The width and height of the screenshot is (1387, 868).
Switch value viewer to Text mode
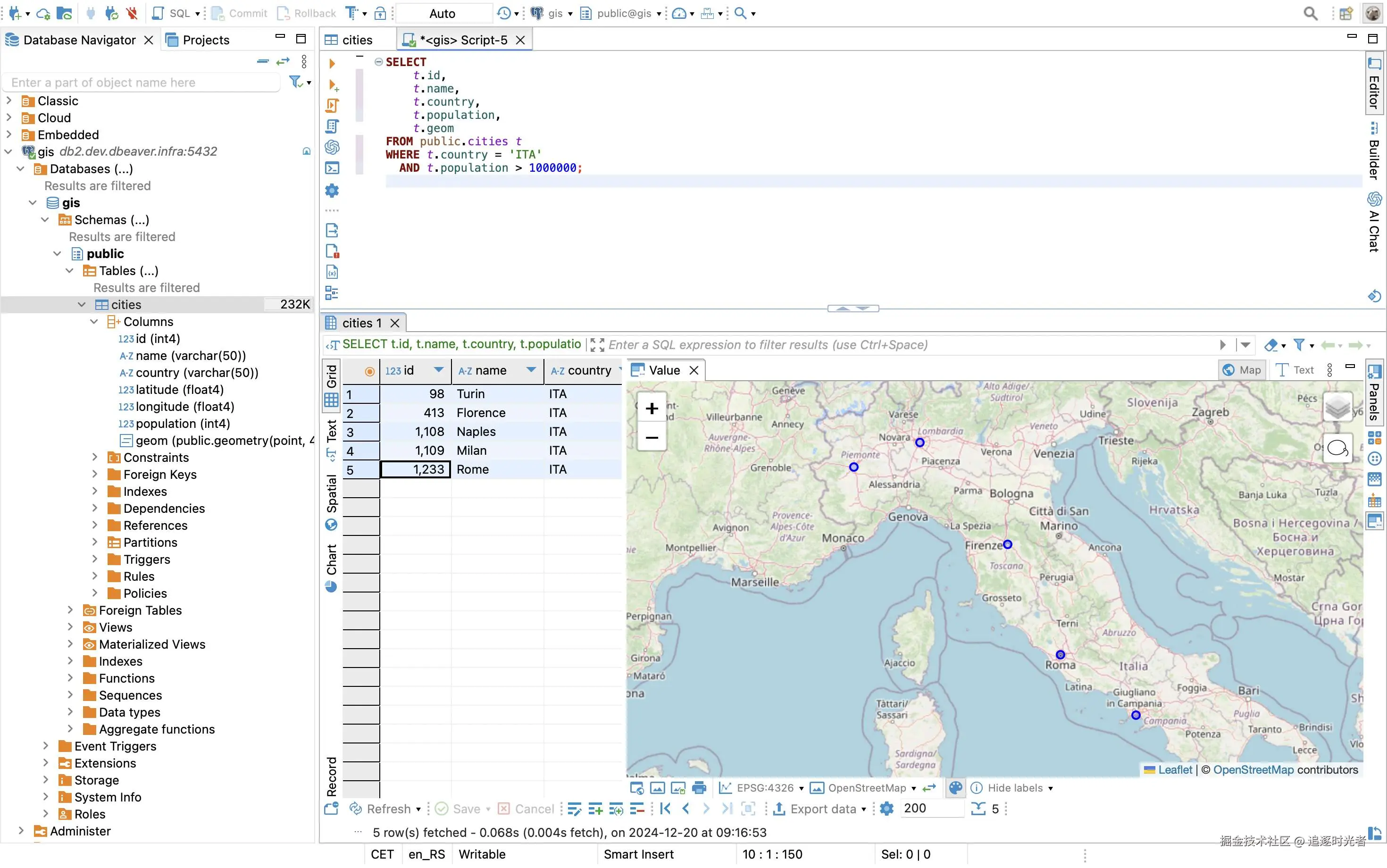tap(1295, 370)
